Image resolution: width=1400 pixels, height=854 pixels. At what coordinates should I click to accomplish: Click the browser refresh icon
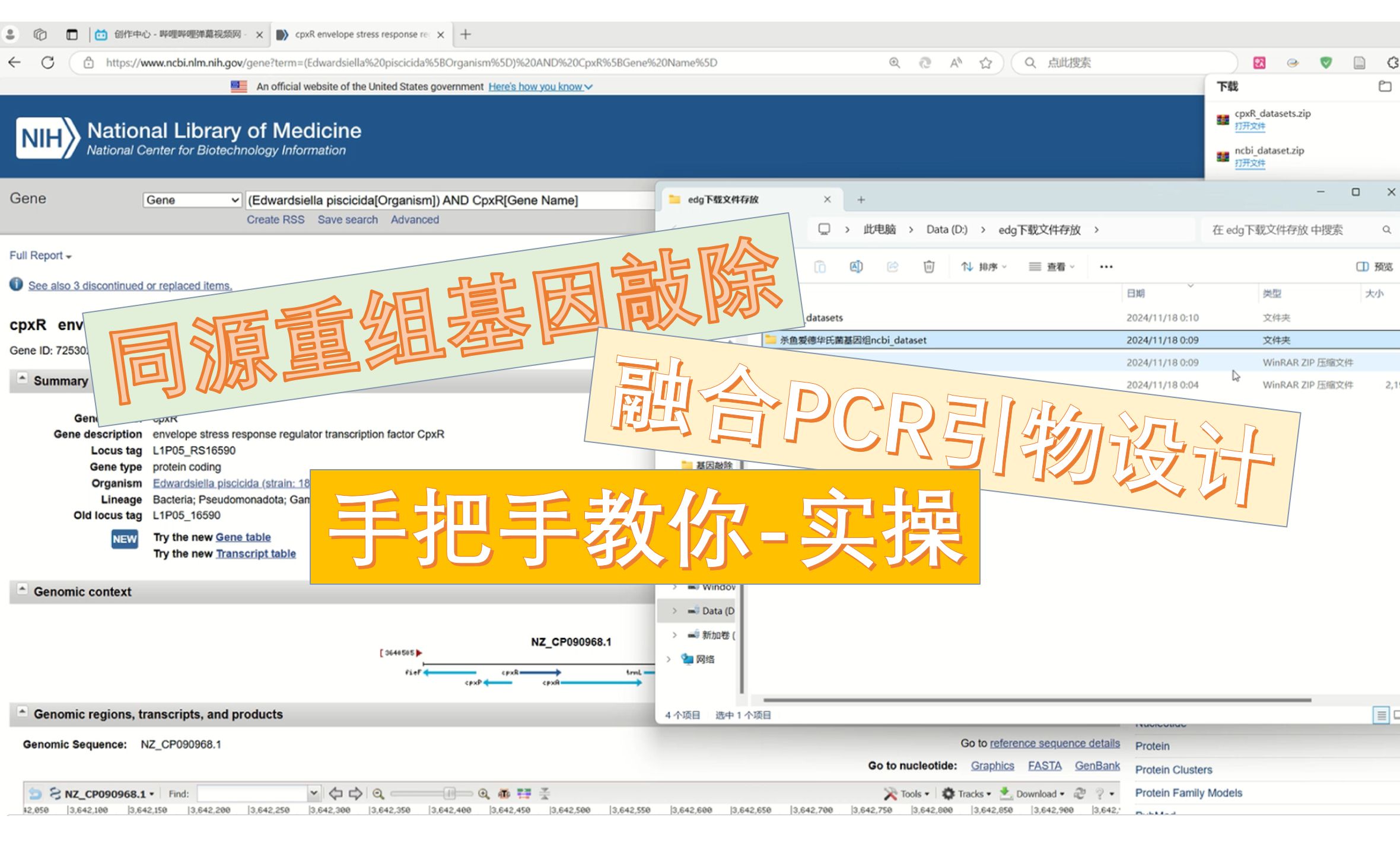[x=47, y=62]
